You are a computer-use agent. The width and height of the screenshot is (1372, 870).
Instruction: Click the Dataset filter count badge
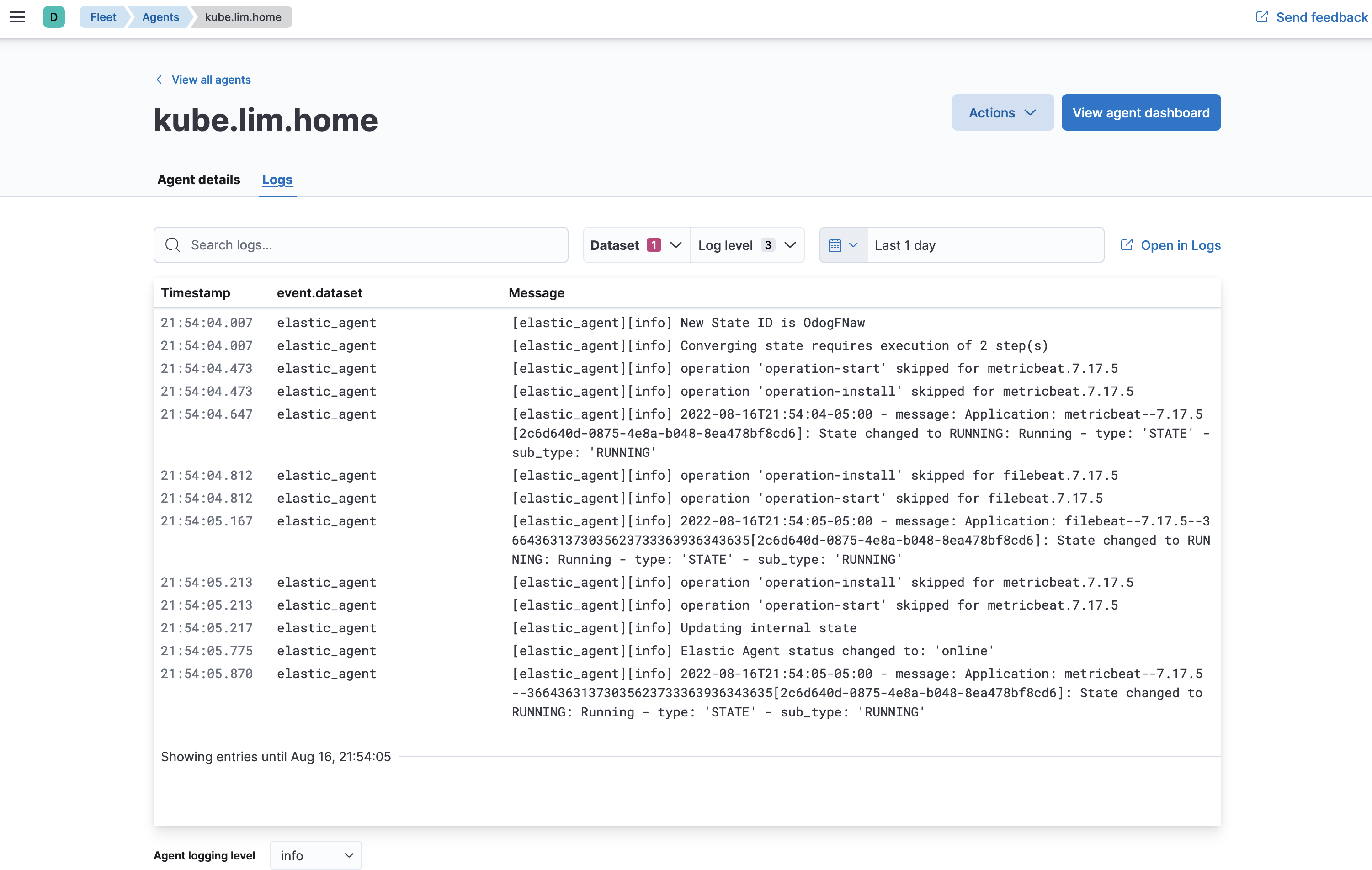click(654, 245)
